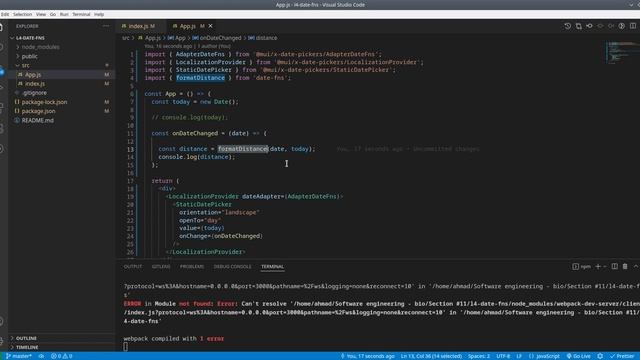Click the split editor icon
Viewport: 640px width, 360px height.
coord(633,26)
